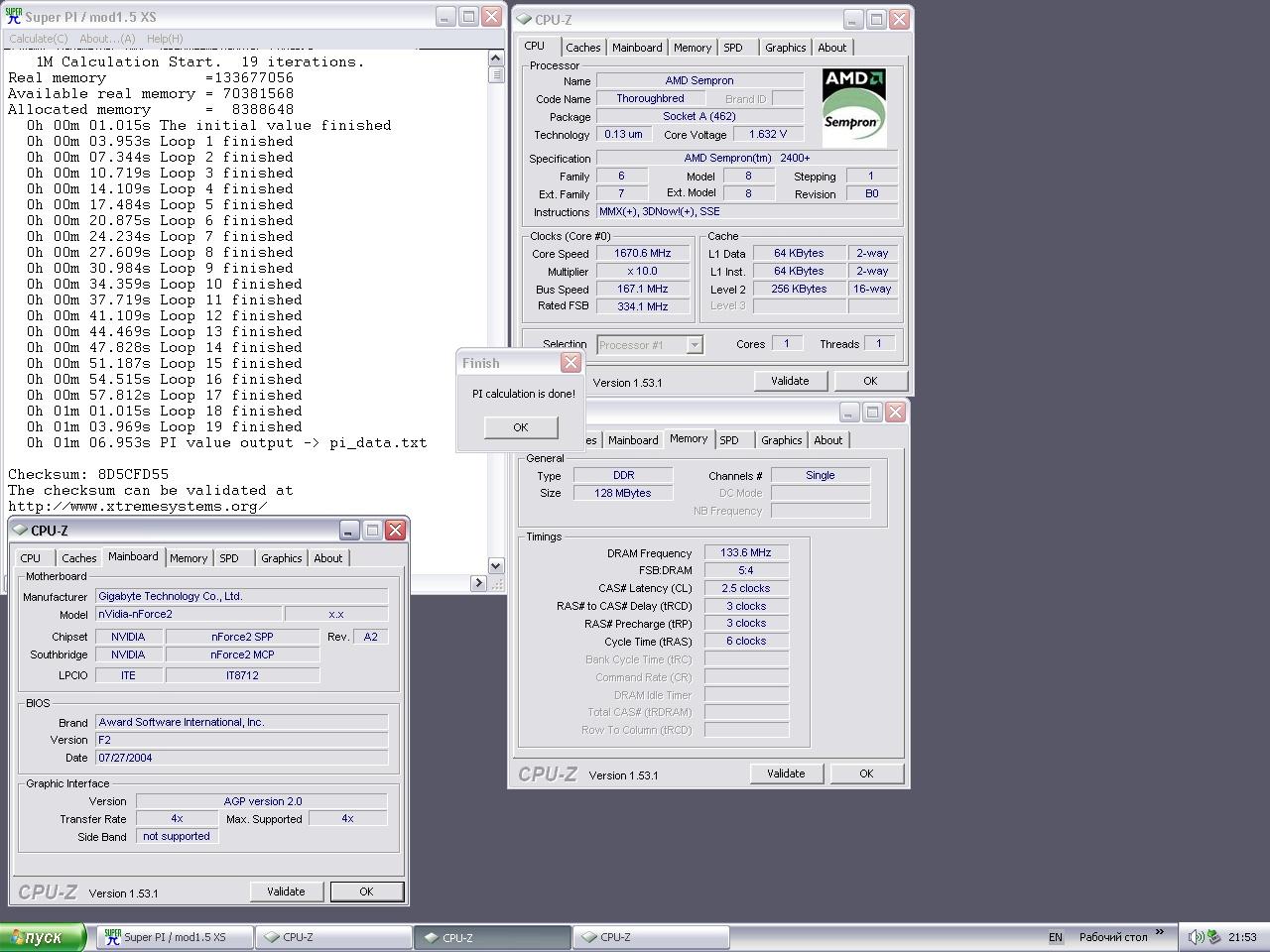The image size is (1270, 952).
Task: Open the About...(A) menu in Super PI
Action: [x=107, y=39]
